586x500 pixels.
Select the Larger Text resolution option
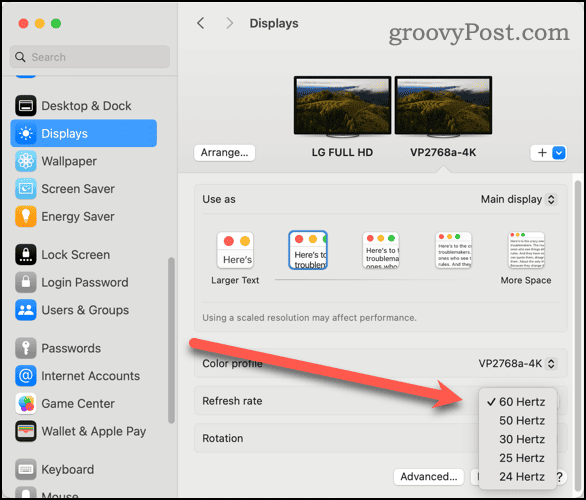coord(235,250)
